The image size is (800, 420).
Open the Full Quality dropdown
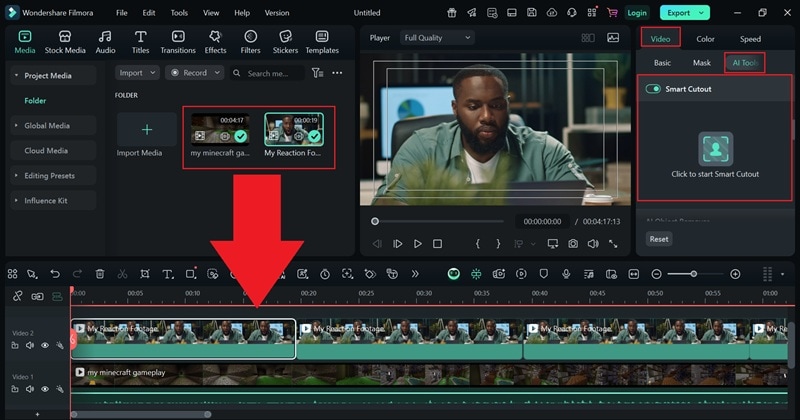[x=437, y=38]
